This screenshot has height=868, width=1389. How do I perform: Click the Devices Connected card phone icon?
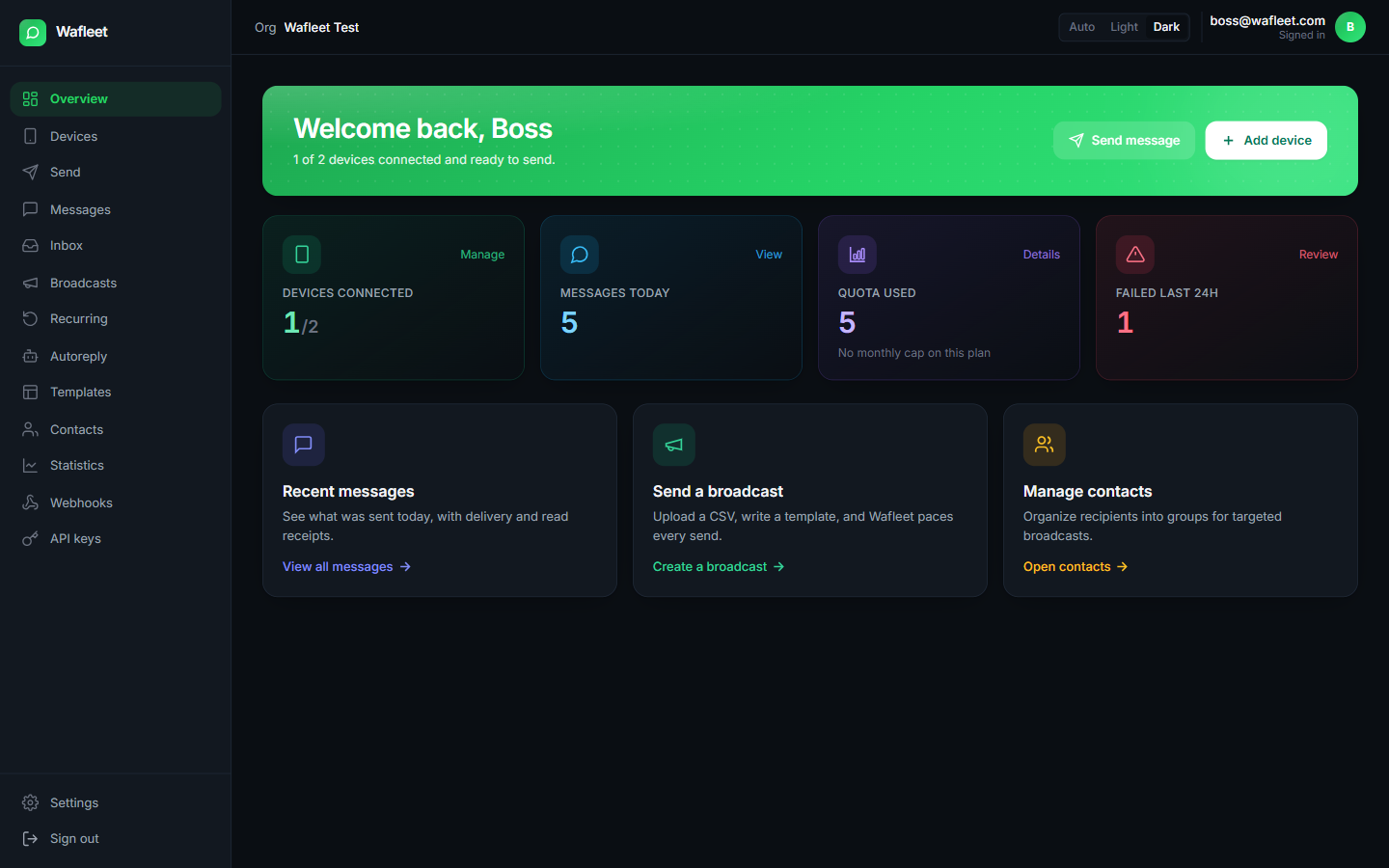pos(302,255)
